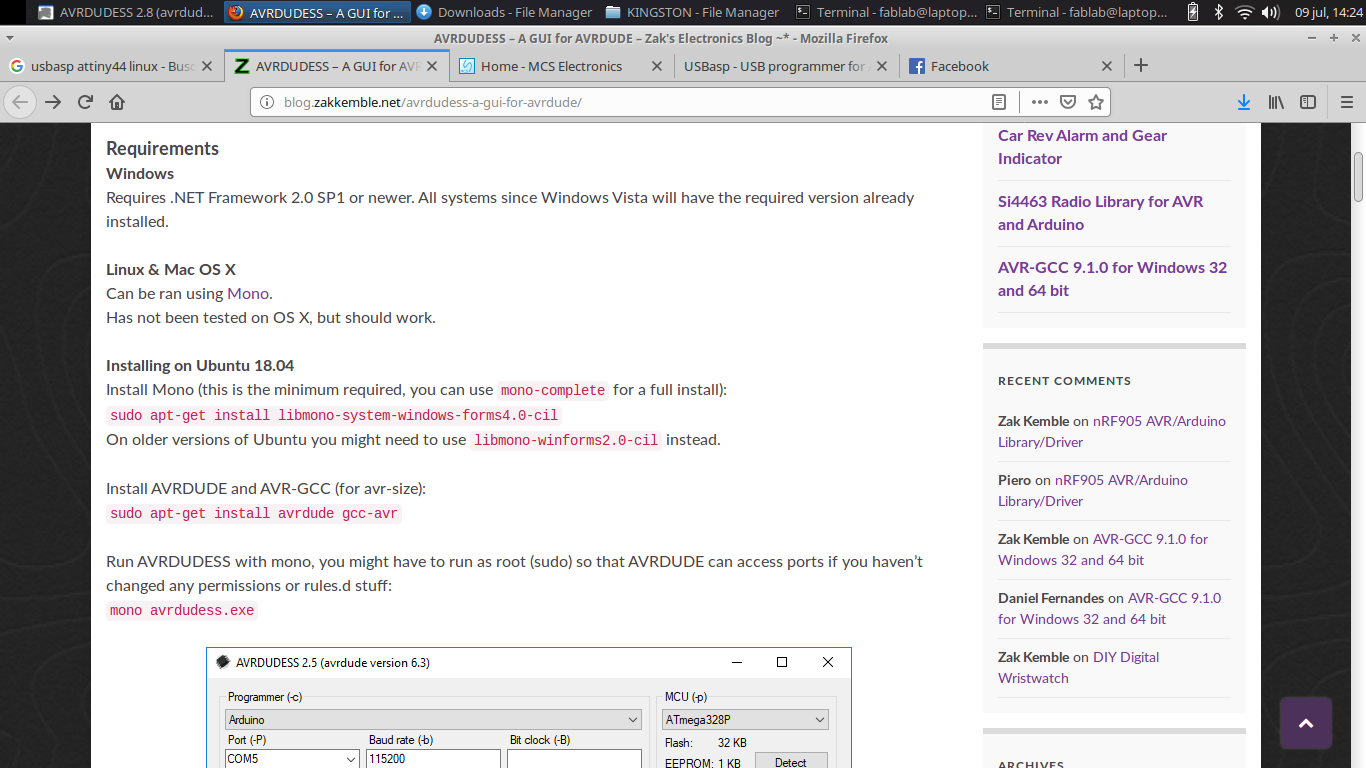The width and height of the screenshot is (1366, 768).
Task: Close the AVRDUDESS – A GUI tab
Action: [x=432, y=66]
